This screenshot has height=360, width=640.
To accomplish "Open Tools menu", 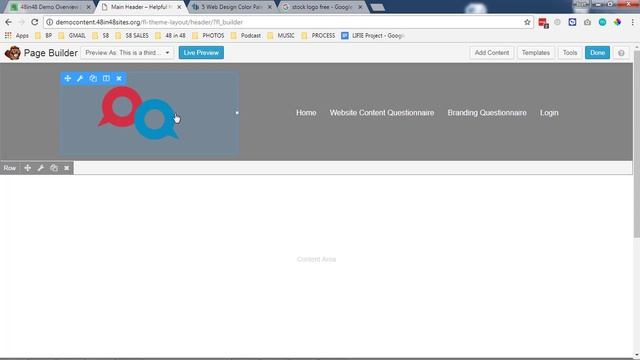I will (x=570, y=53).
